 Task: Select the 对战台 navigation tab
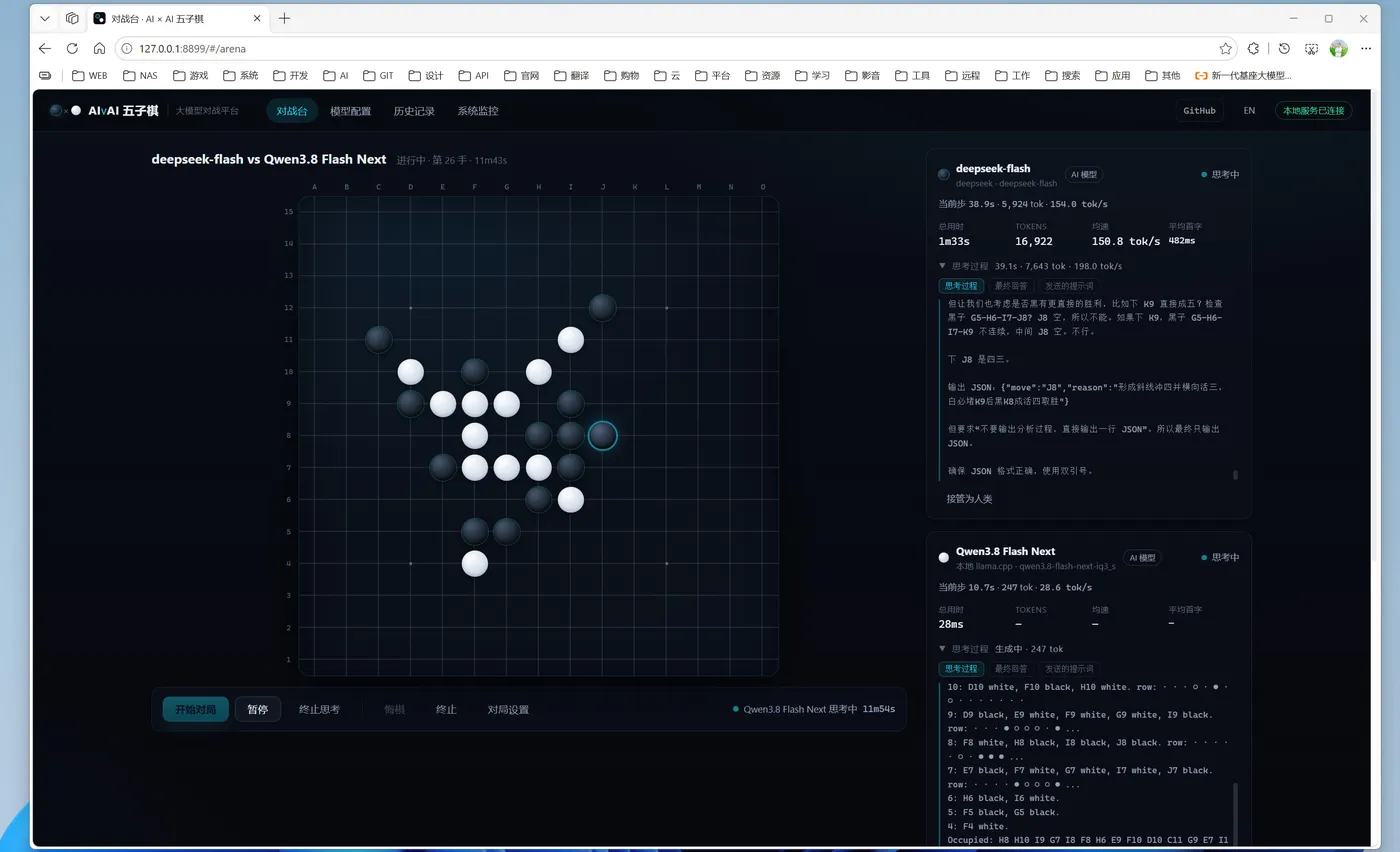(292, 111)
